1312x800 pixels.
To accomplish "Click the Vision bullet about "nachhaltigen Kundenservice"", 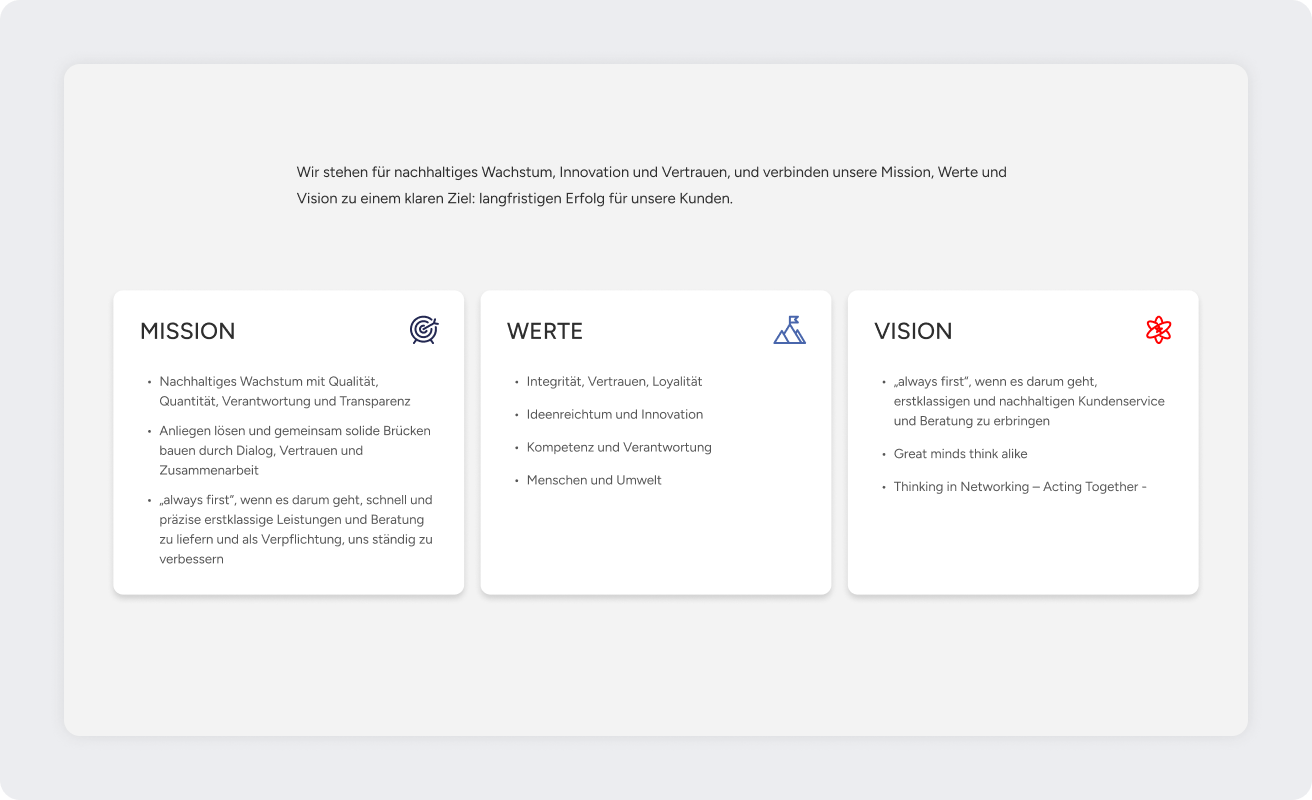I will [1028, 401].
